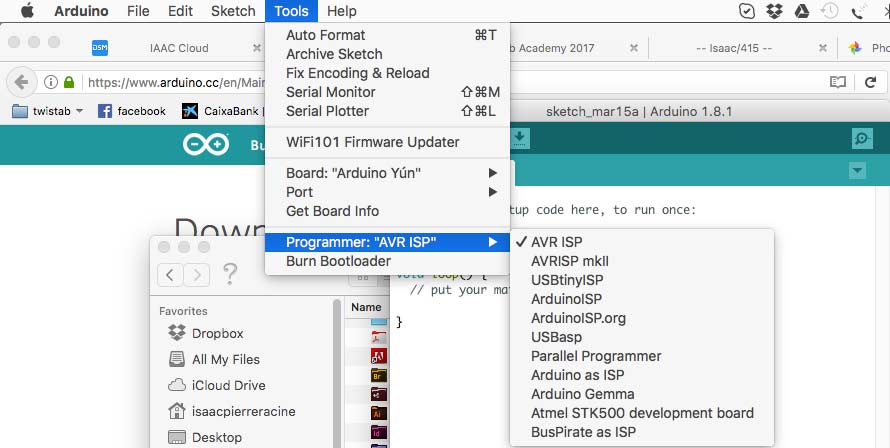
Task: Expand the Board "Arduino Yún" submenu
Action: (388, 173)
